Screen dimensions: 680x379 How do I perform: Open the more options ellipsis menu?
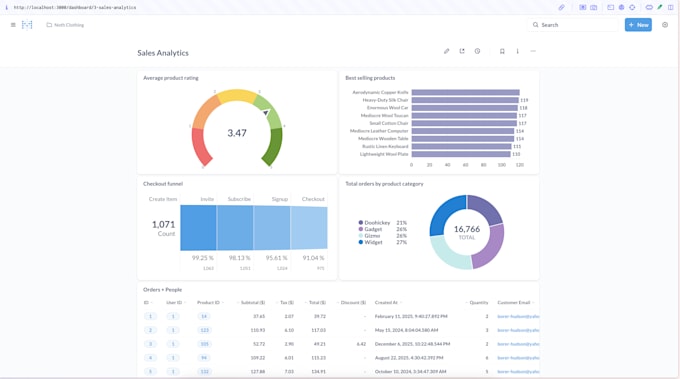533,51
